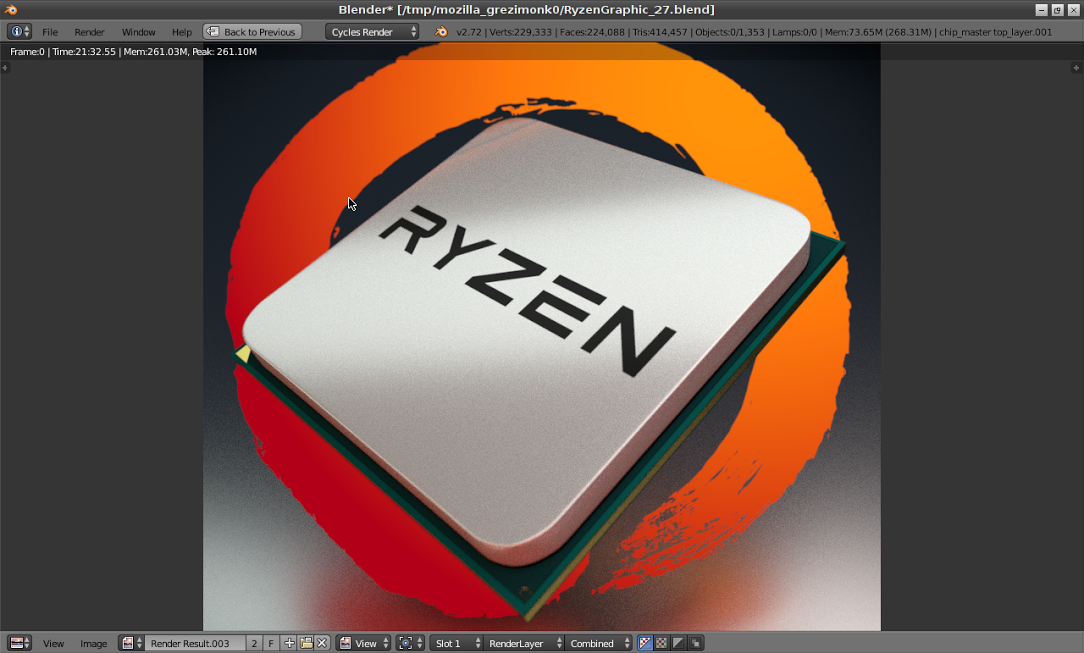
Task: Click the Render Result.003 name field
Action: [x=195, y=643]
